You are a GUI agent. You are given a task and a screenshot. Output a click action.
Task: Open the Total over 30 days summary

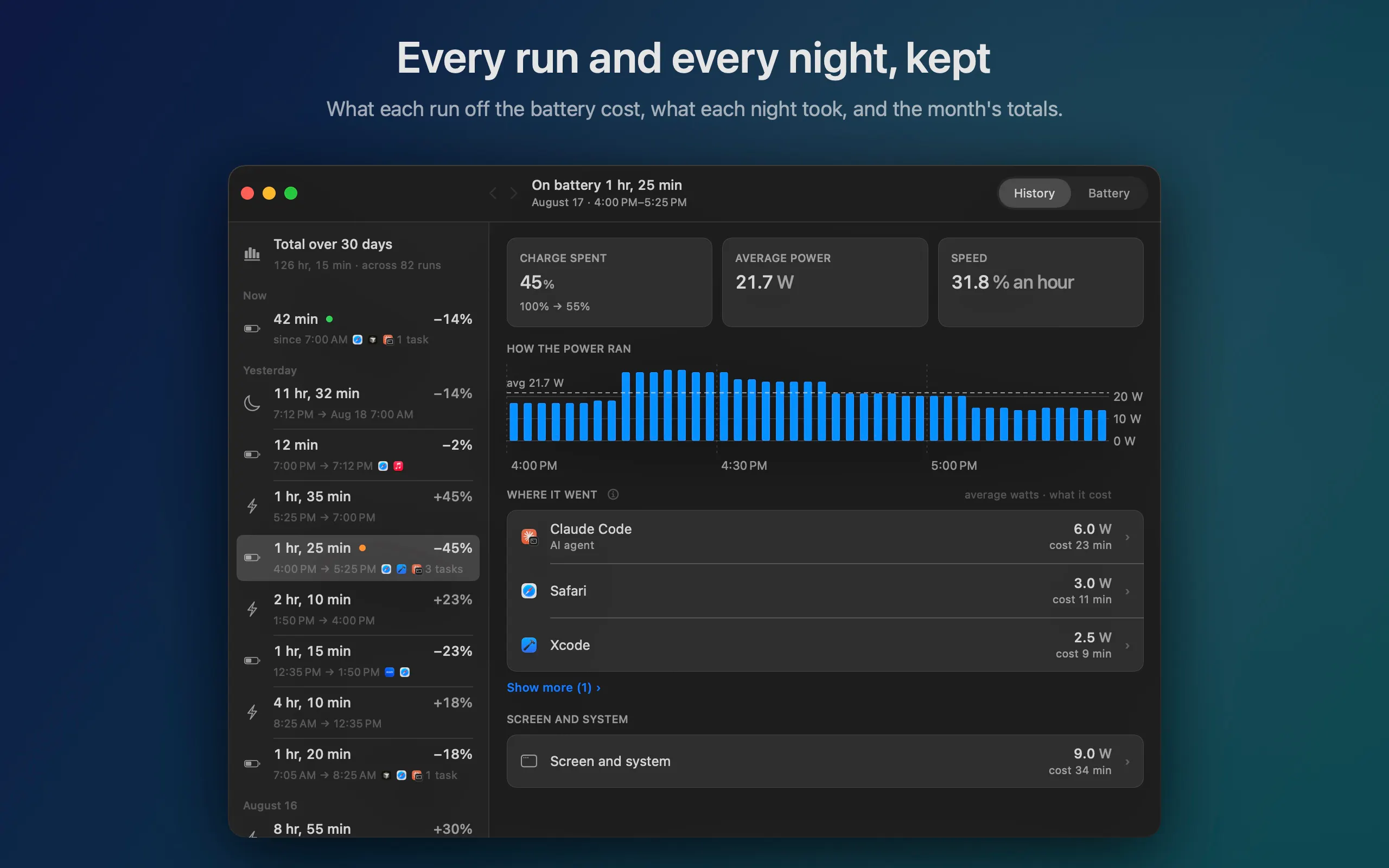[358, 254]
